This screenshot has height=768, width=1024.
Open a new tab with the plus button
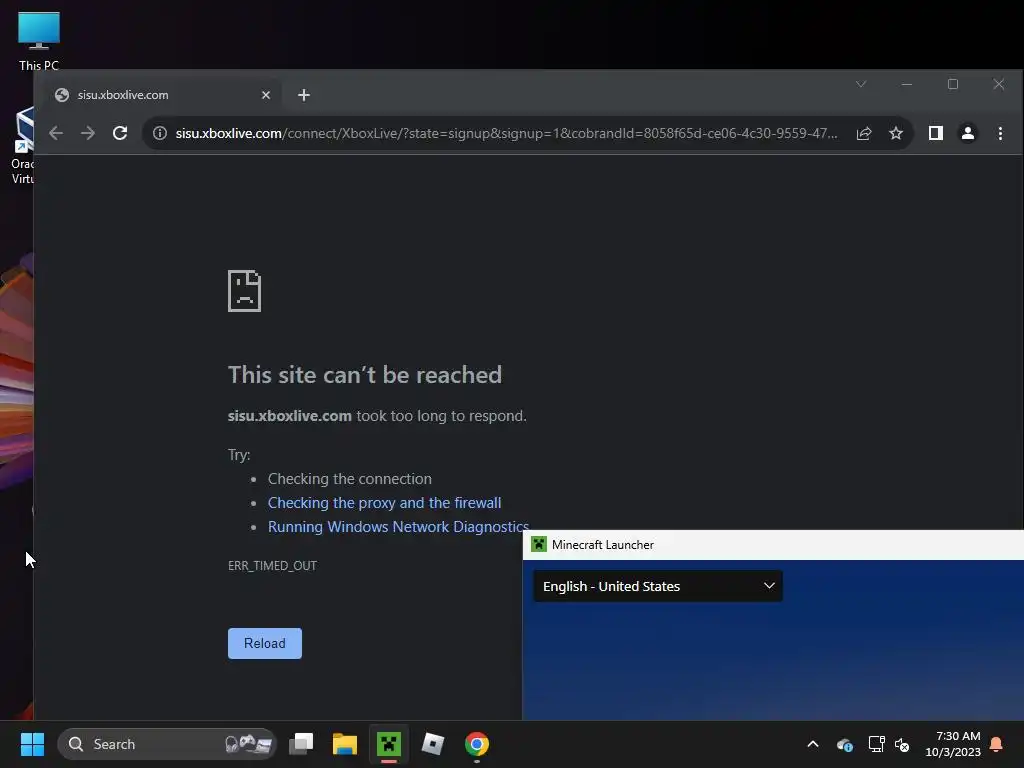[x=304, y=95]
